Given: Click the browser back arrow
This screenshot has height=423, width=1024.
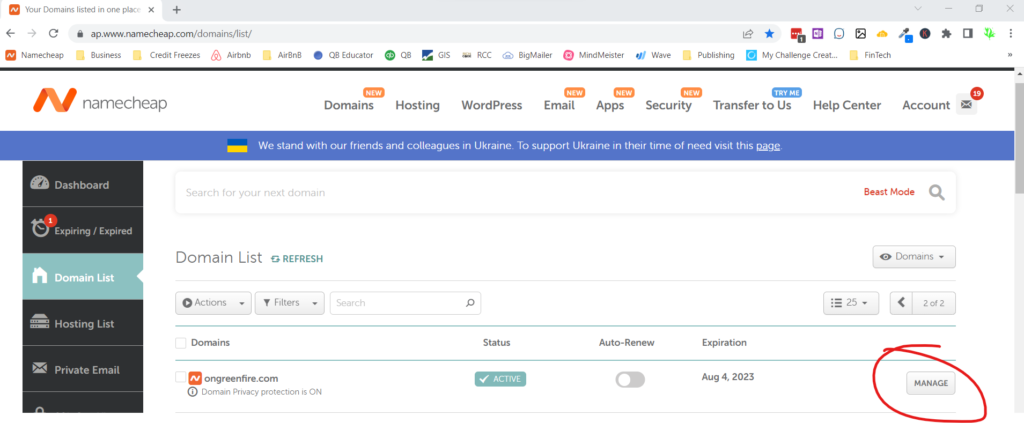Looking at the screenshot, I should click(x=11, y=33).
